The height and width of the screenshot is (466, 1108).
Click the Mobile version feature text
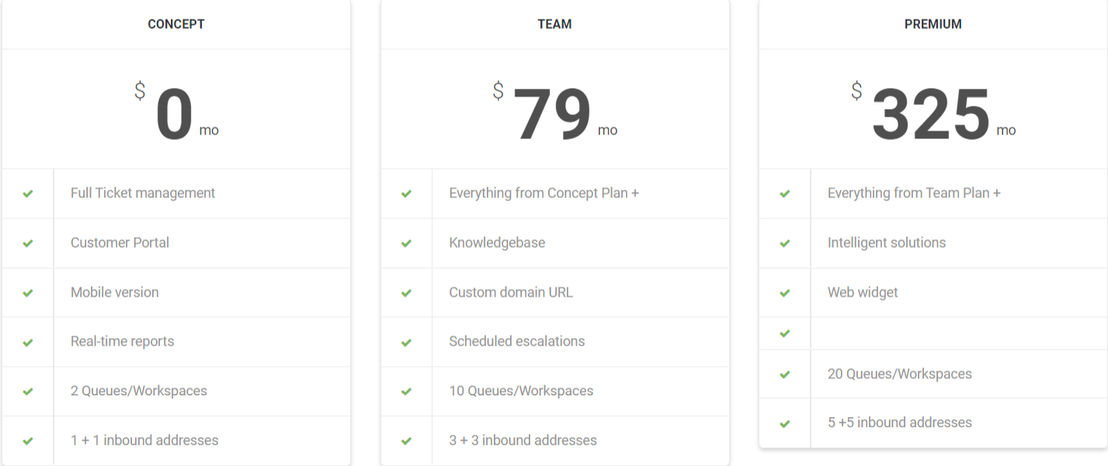114,292
